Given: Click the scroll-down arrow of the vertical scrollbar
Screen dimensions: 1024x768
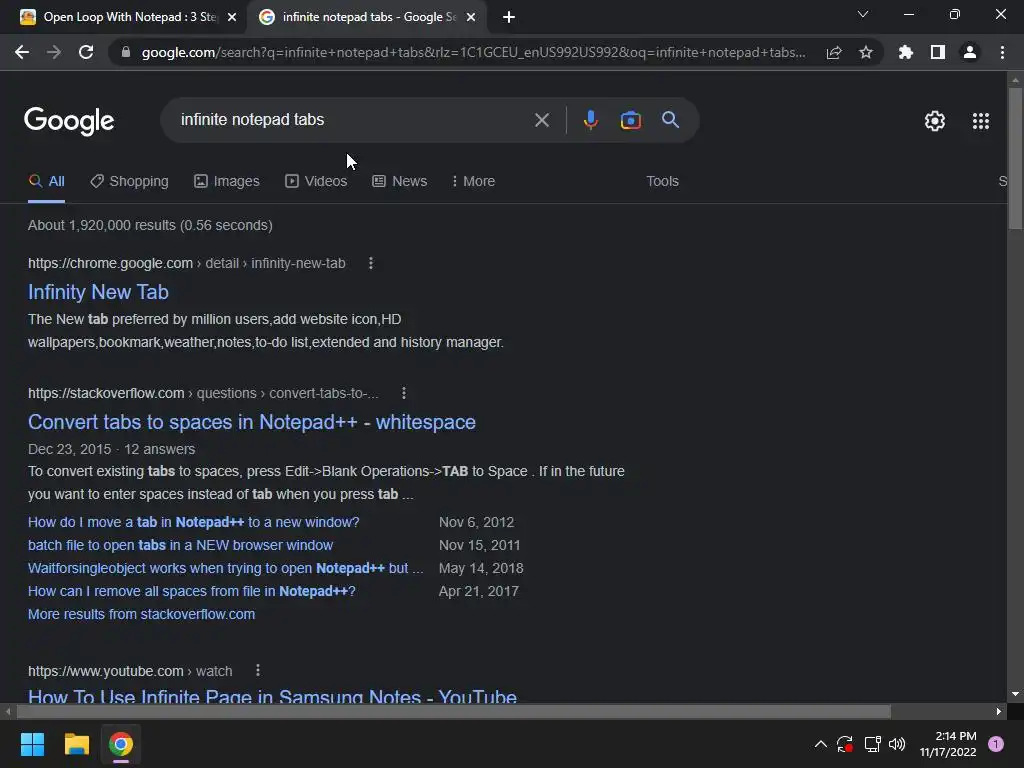Looking at the screenshot, I should 1015,694.
